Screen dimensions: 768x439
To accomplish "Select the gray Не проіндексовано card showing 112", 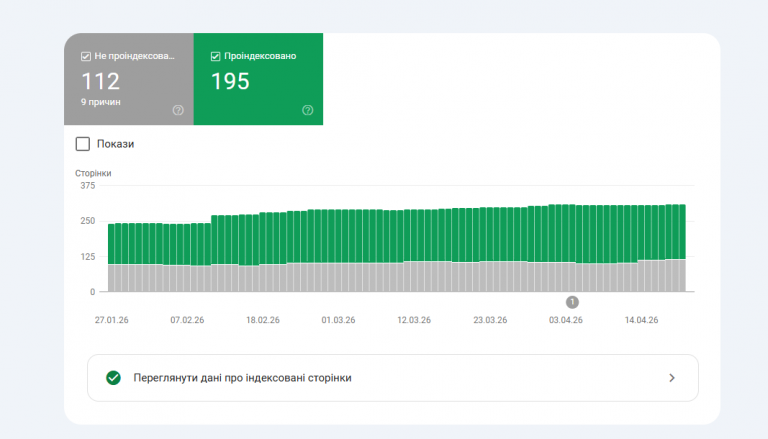I will 129,79.
